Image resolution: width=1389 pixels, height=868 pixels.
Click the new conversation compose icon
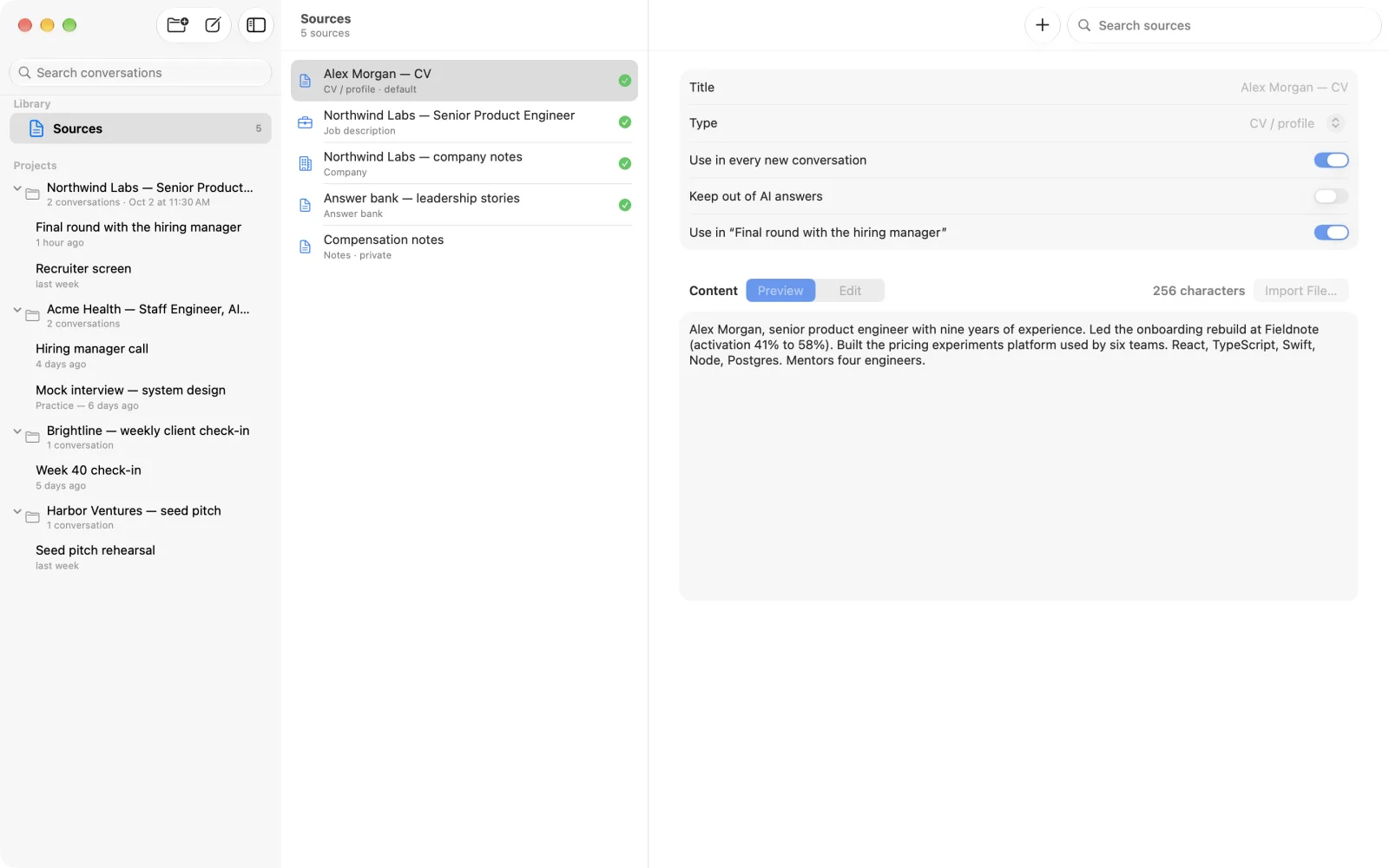click(x=213, y=25)
